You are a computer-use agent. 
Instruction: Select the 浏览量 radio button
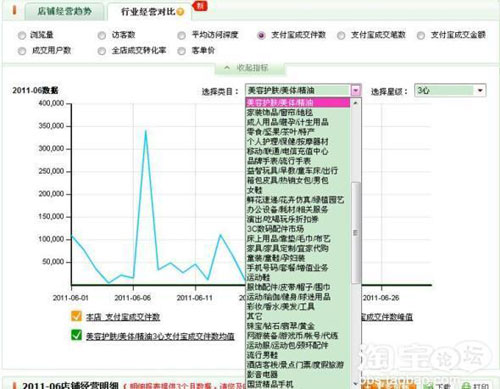(22, 35)
